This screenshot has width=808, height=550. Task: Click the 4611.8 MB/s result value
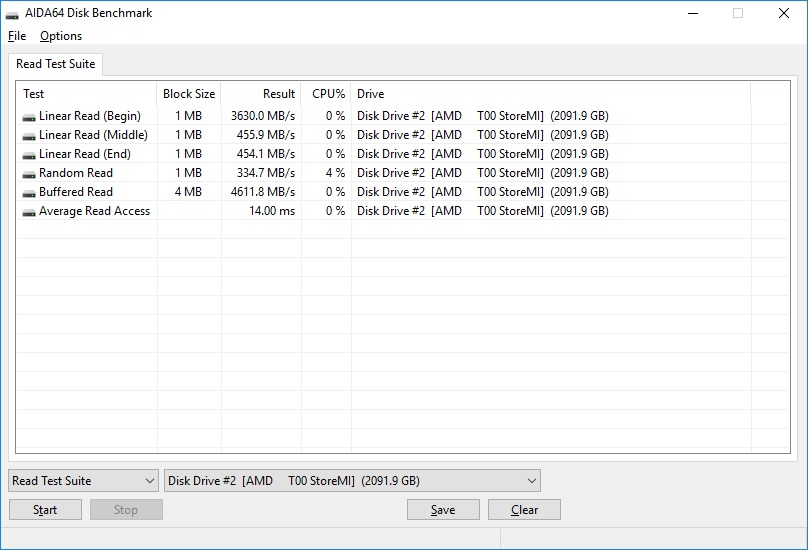click(x=263, y=192)
